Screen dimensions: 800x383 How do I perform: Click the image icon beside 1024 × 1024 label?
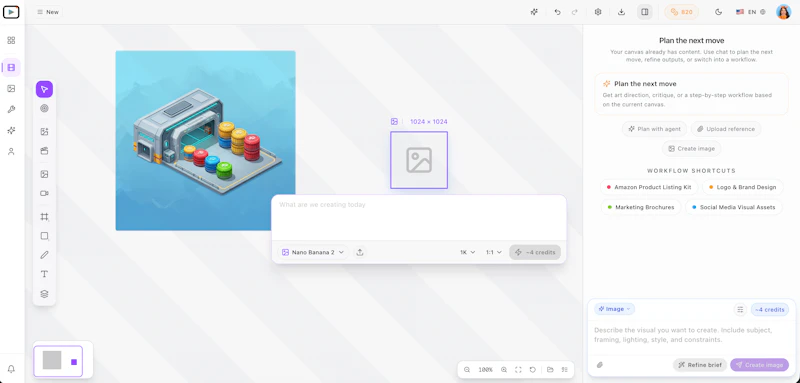394,121
